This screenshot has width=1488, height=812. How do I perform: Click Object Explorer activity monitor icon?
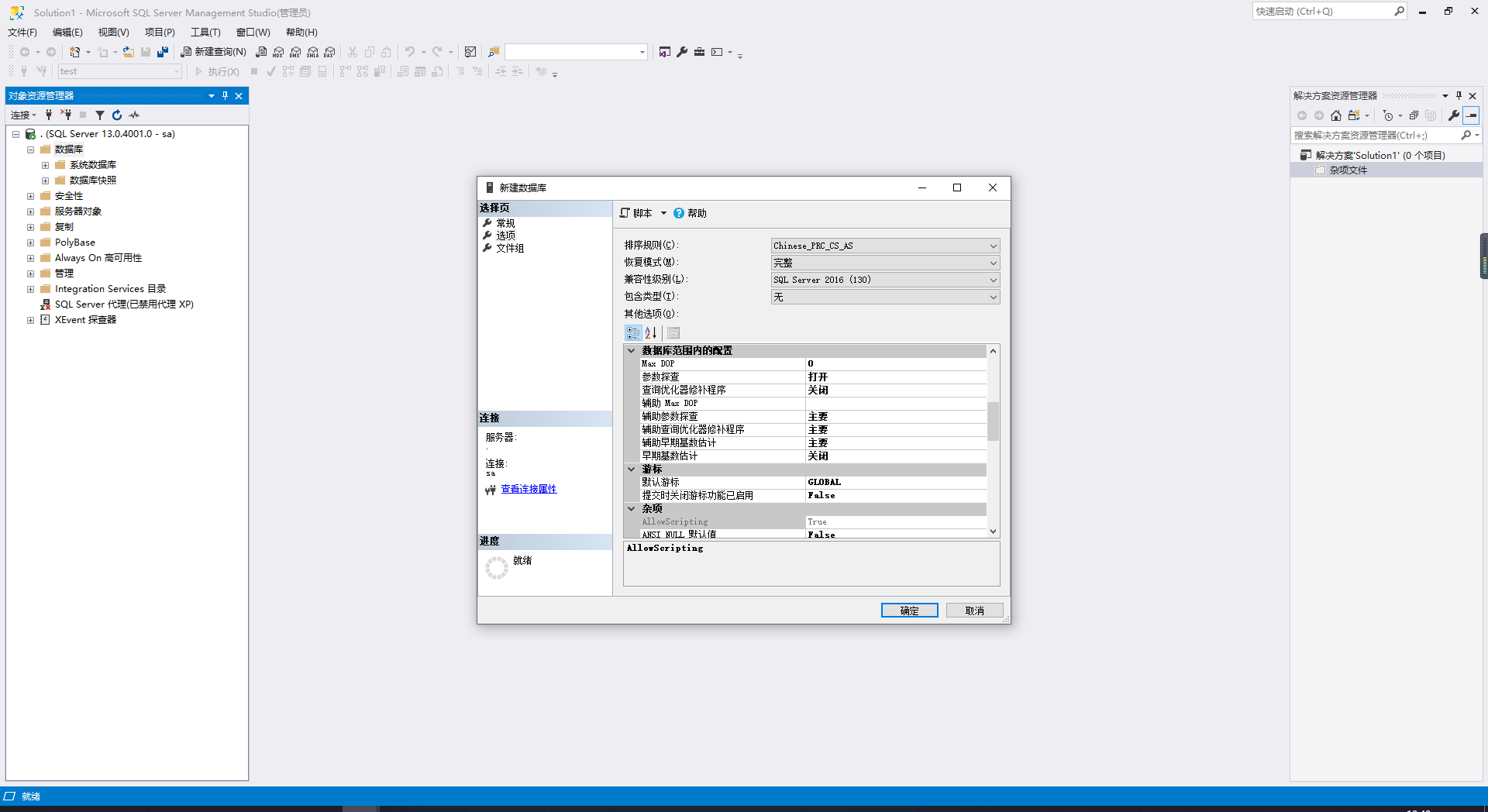point(134,115)
